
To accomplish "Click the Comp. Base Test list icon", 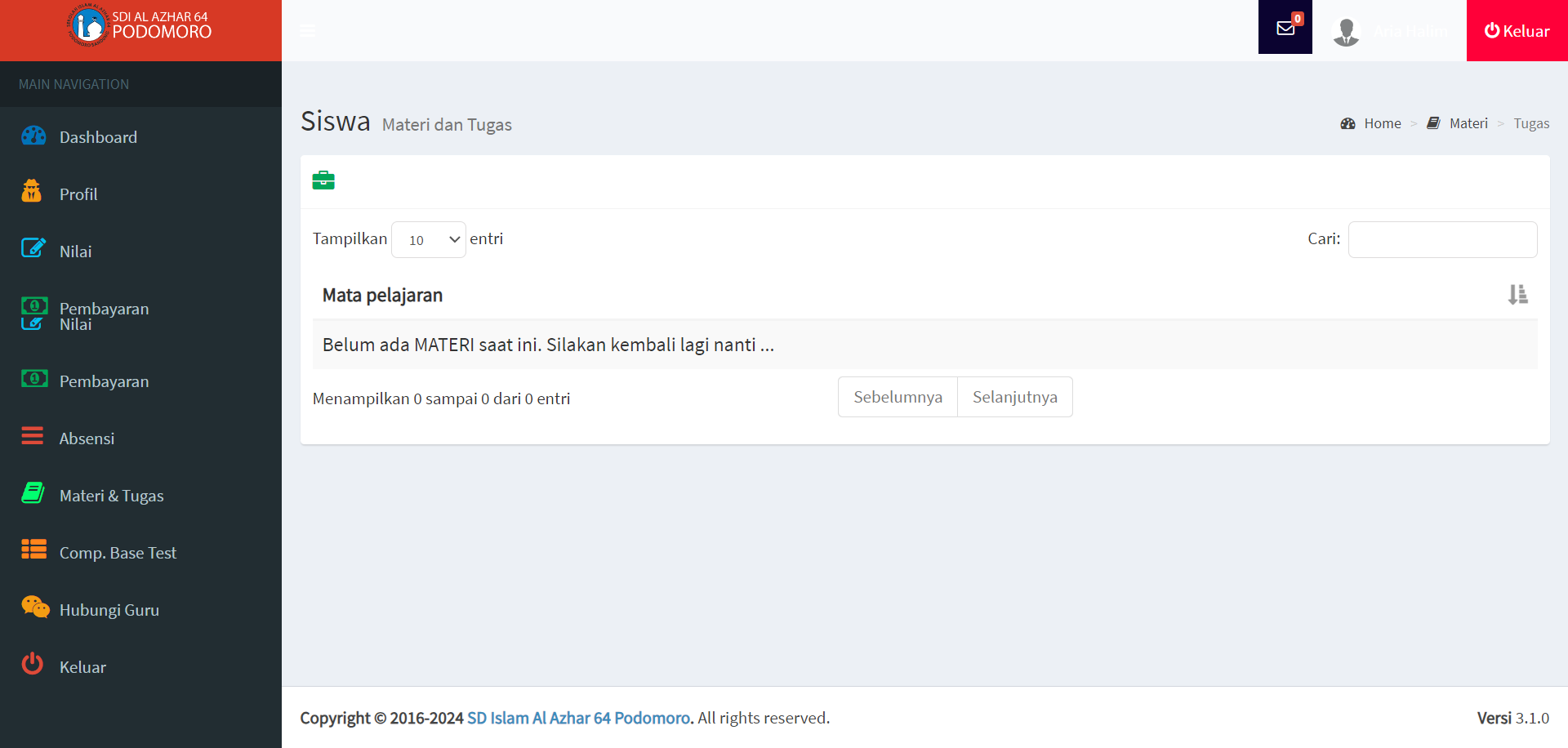I will click(33, 550).
